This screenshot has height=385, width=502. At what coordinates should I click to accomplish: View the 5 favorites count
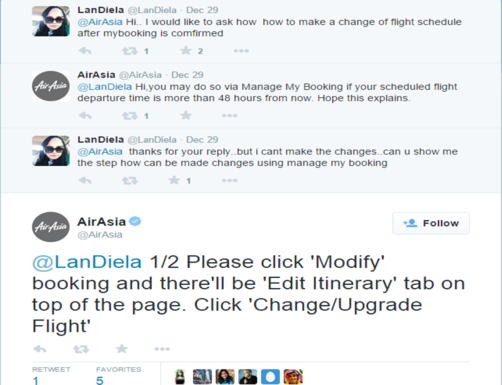coord(100,380)
